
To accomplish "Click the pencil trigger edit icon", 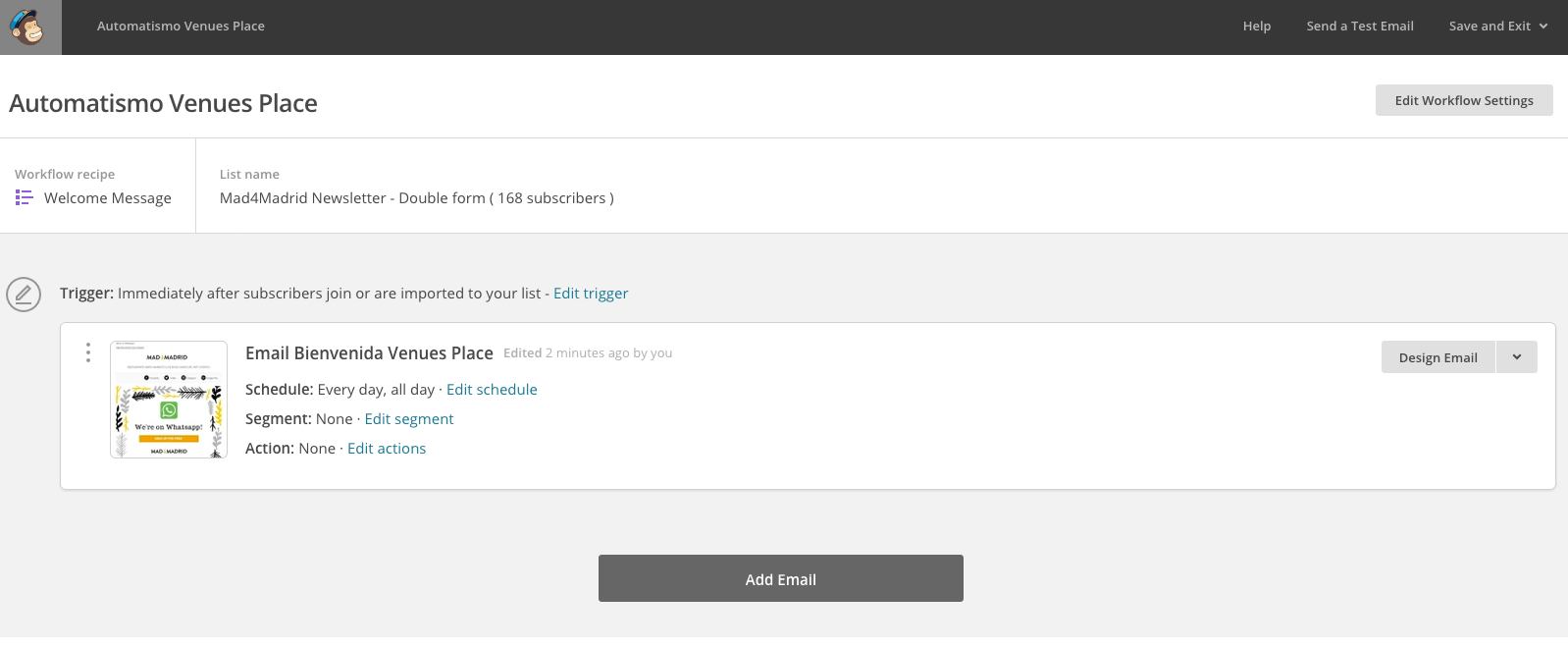I will coord(24,294).
